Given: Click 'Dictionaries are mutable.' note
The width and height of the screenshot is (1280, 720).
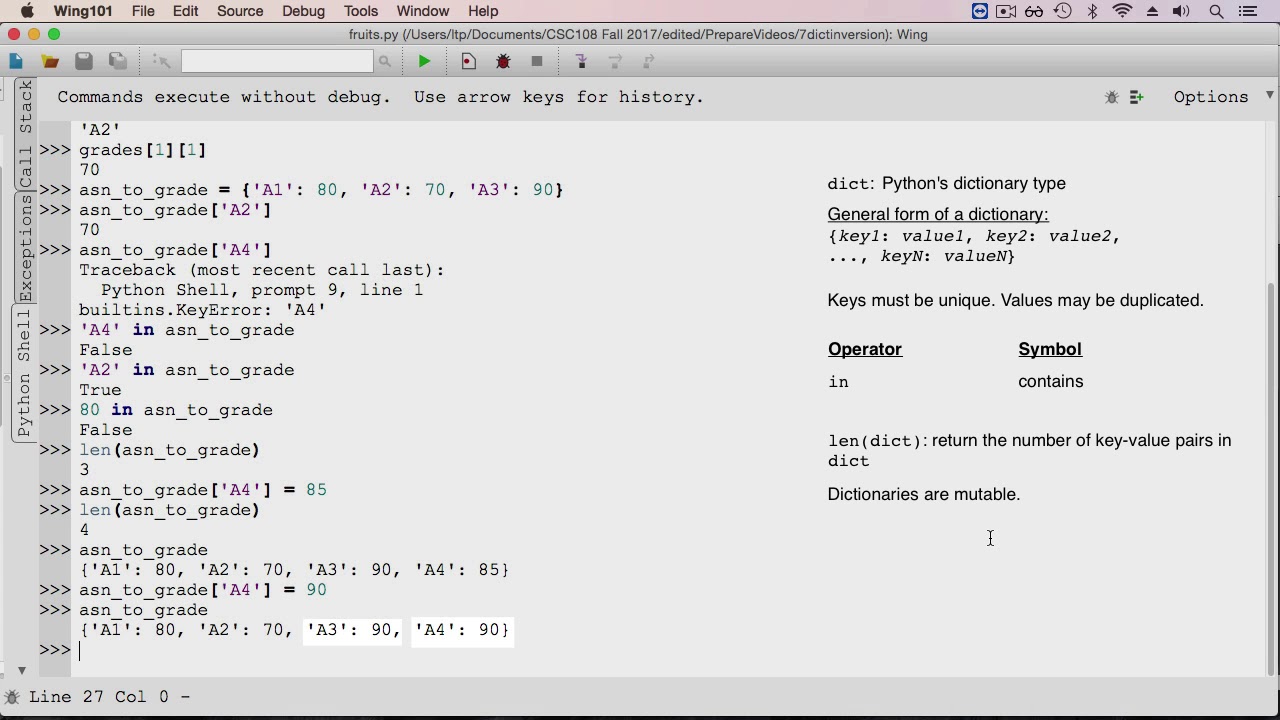Looking at the screenshot, I should tap(924, 494).
